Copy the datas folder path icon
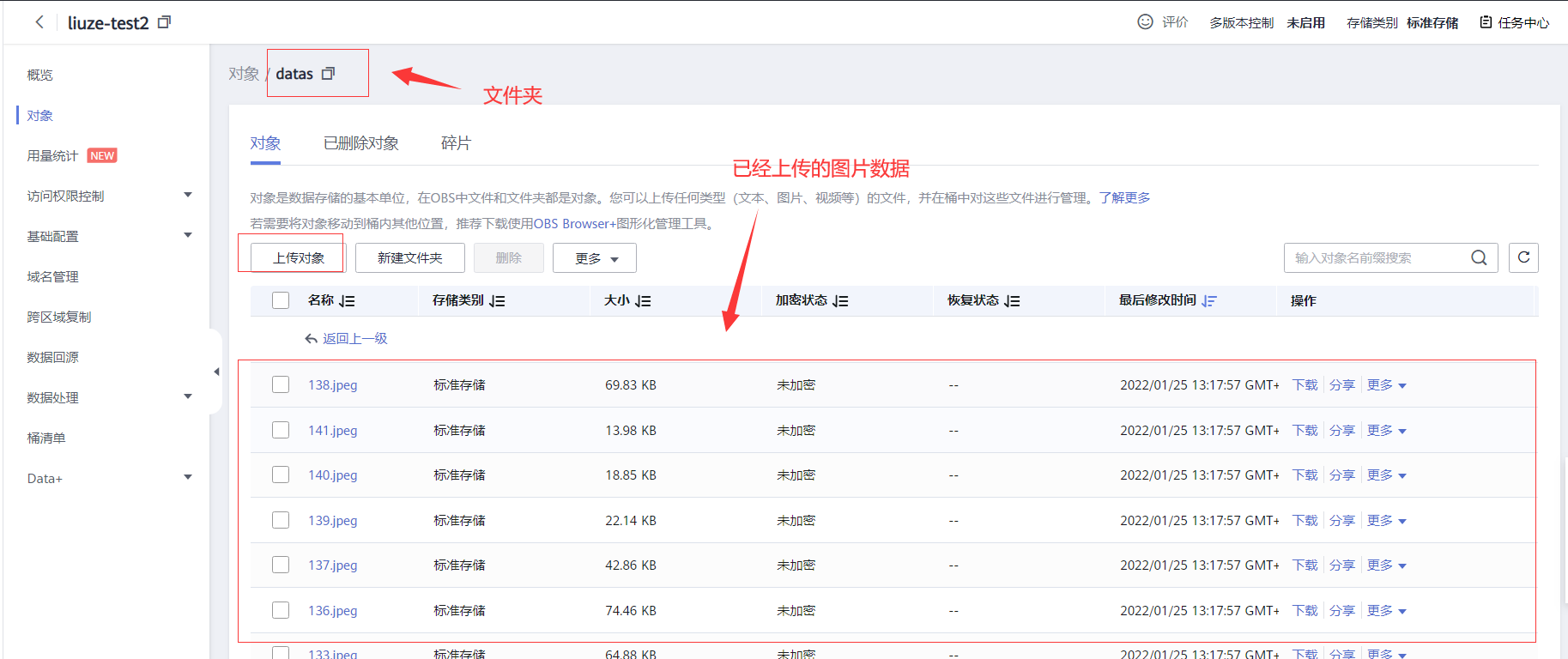Viewport: 1568px width, 659px height. [x=328, y=74]
